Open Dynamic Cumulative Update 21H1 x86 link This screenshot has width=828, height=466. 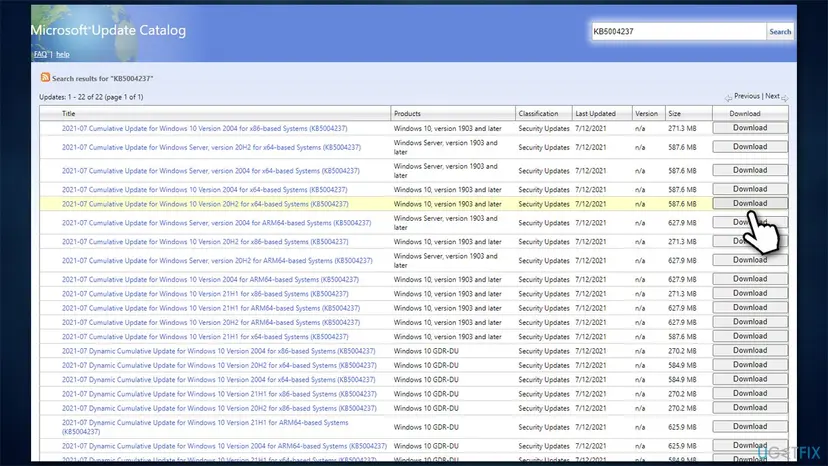click(x=219, y=394)
